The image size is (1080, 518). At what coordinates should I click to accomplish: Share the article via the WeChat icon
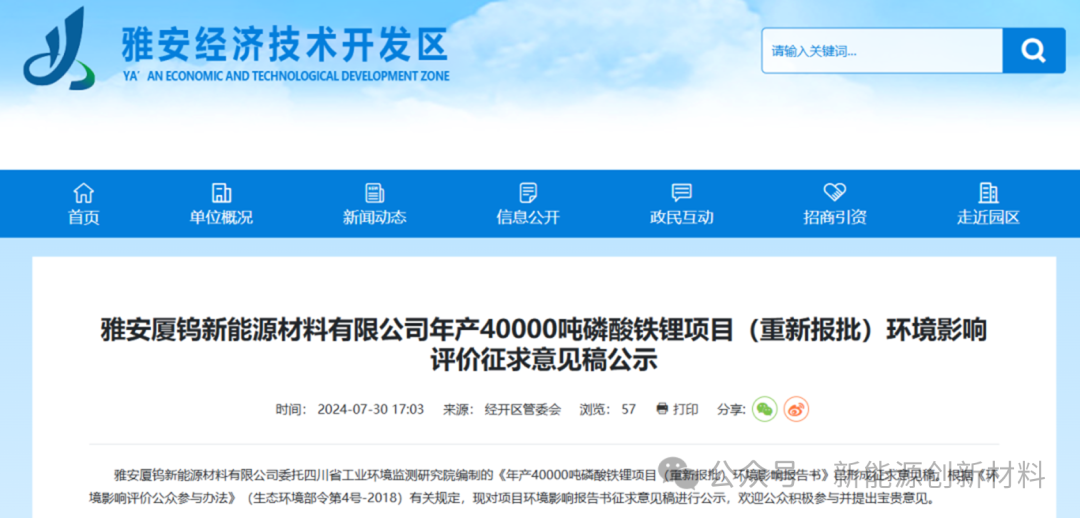764,409
